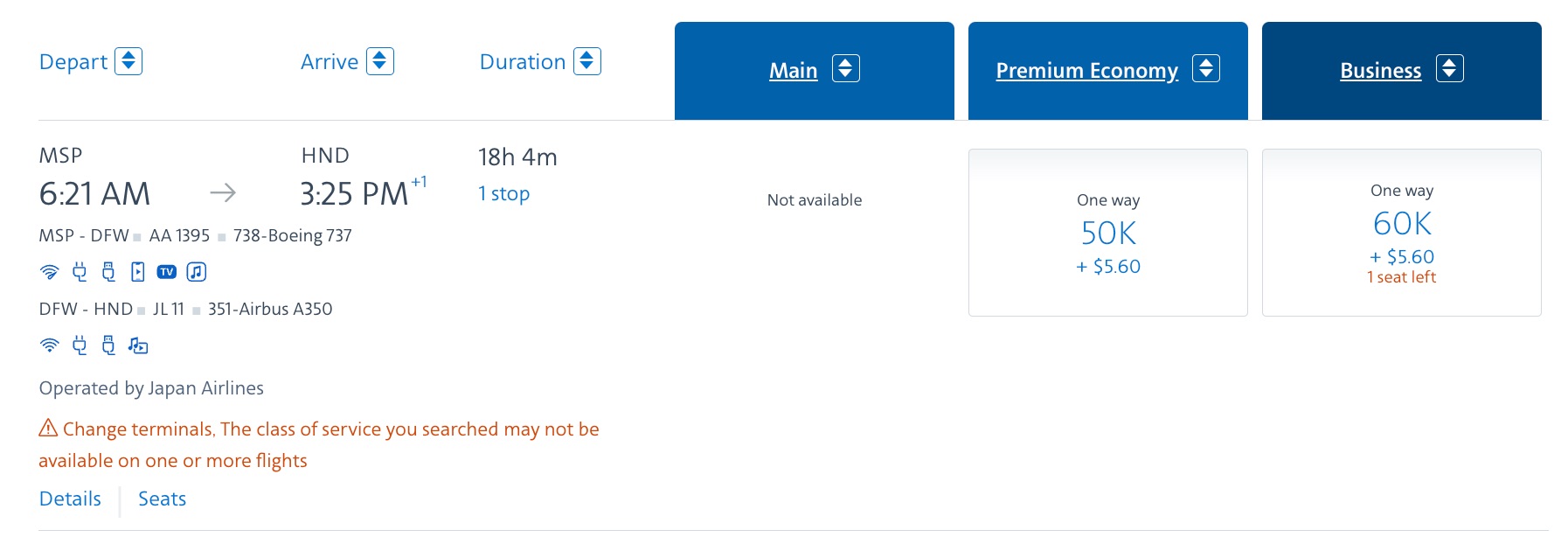
Task: Select the Premium Economy column header
Action: [1086, 71]
